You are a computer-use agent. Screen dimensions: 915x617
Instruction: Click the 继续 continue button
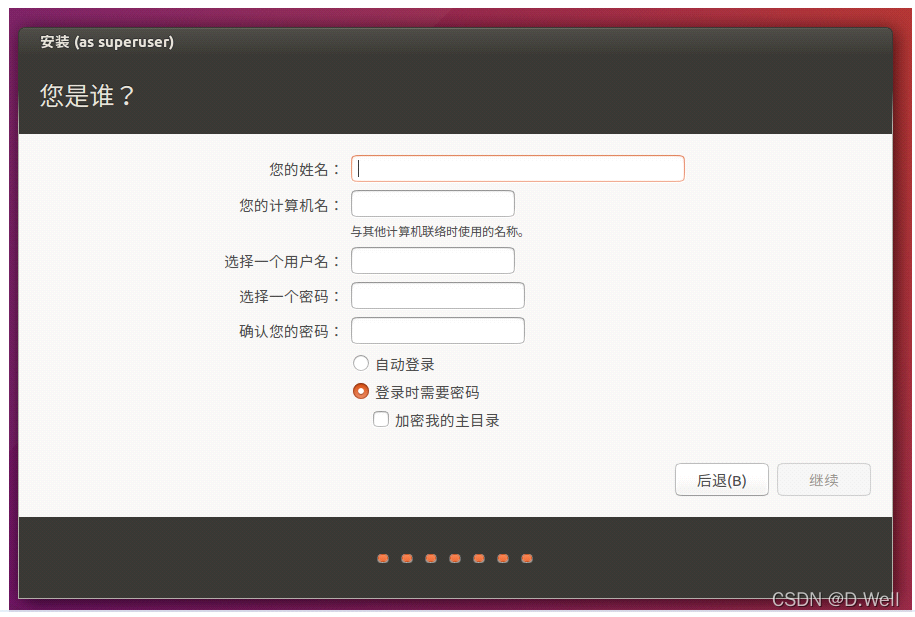(x=823, y=479)
